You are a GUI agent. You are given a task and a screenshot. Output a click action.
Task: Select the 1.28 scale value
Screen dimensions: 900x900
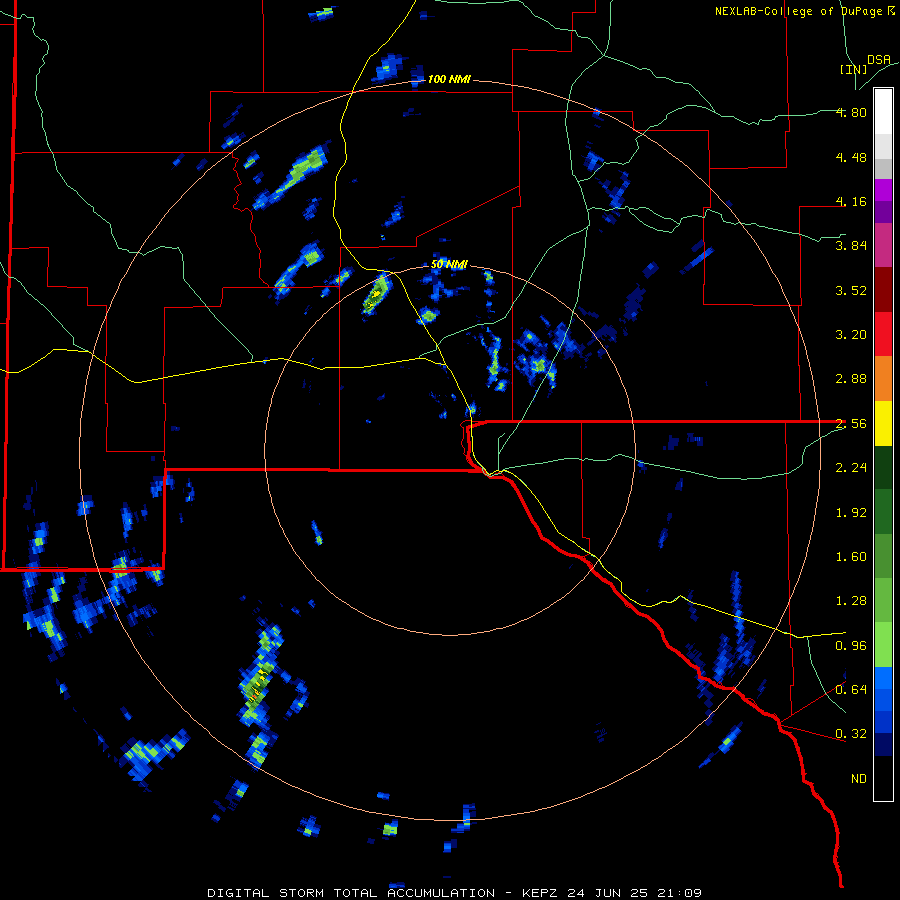tap(851, 601)
